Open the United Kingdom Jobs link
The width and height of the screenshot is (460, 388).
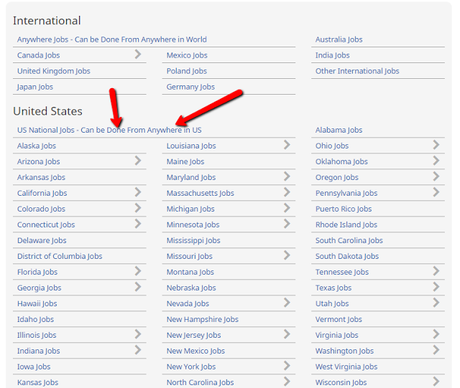click(54, 71)
